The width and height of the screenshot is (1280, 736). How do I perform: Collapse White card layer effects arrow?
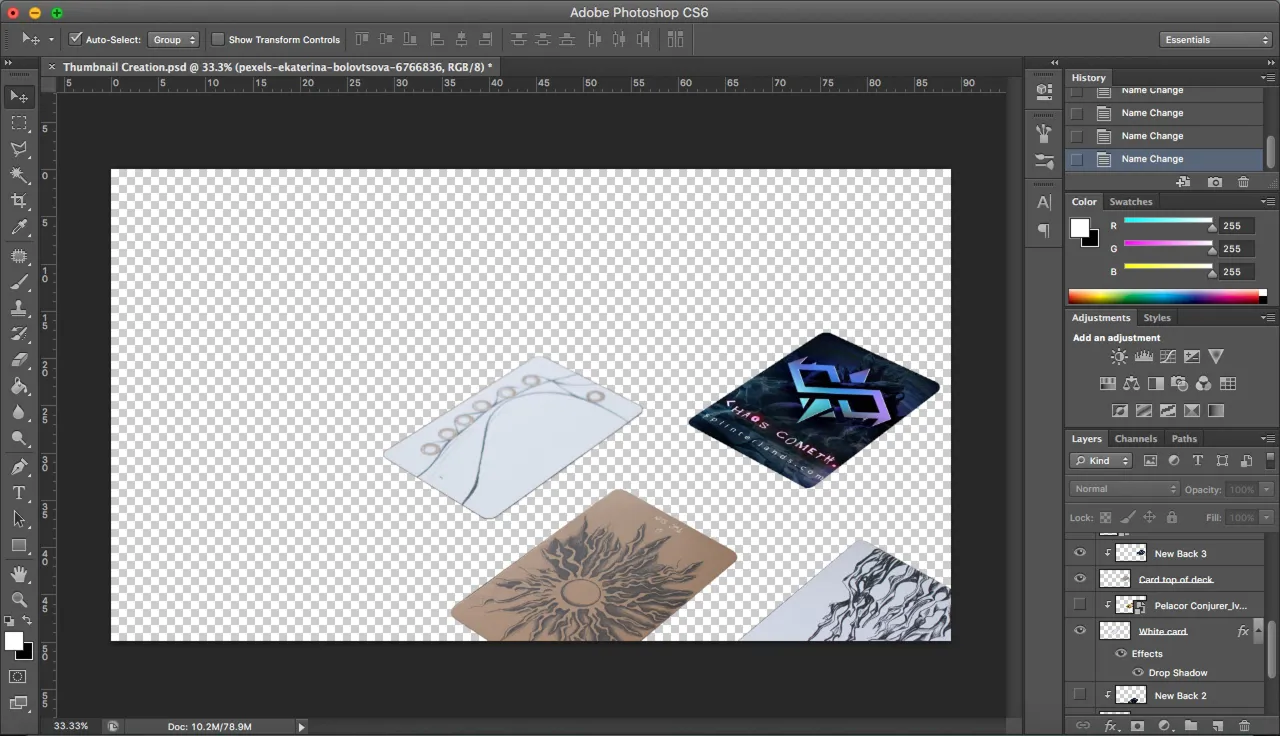(1260, 631)
